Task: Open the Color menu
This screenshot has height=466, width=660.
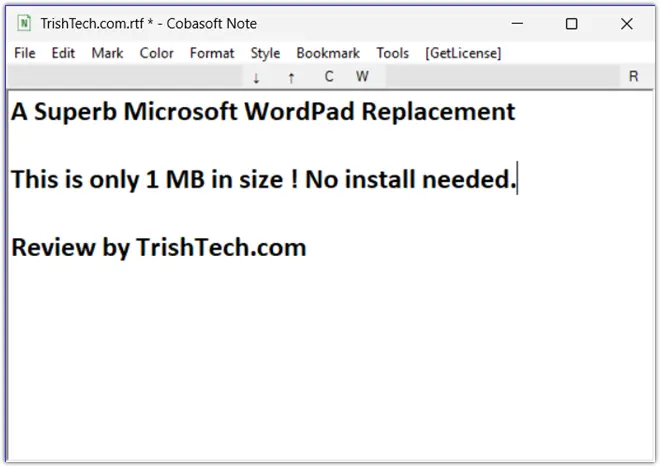Action: point(157,53)
